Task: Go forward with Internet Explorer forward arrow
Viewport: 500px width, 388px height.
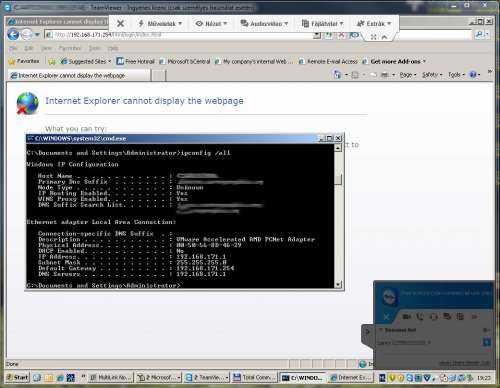Action: (27, 34)
